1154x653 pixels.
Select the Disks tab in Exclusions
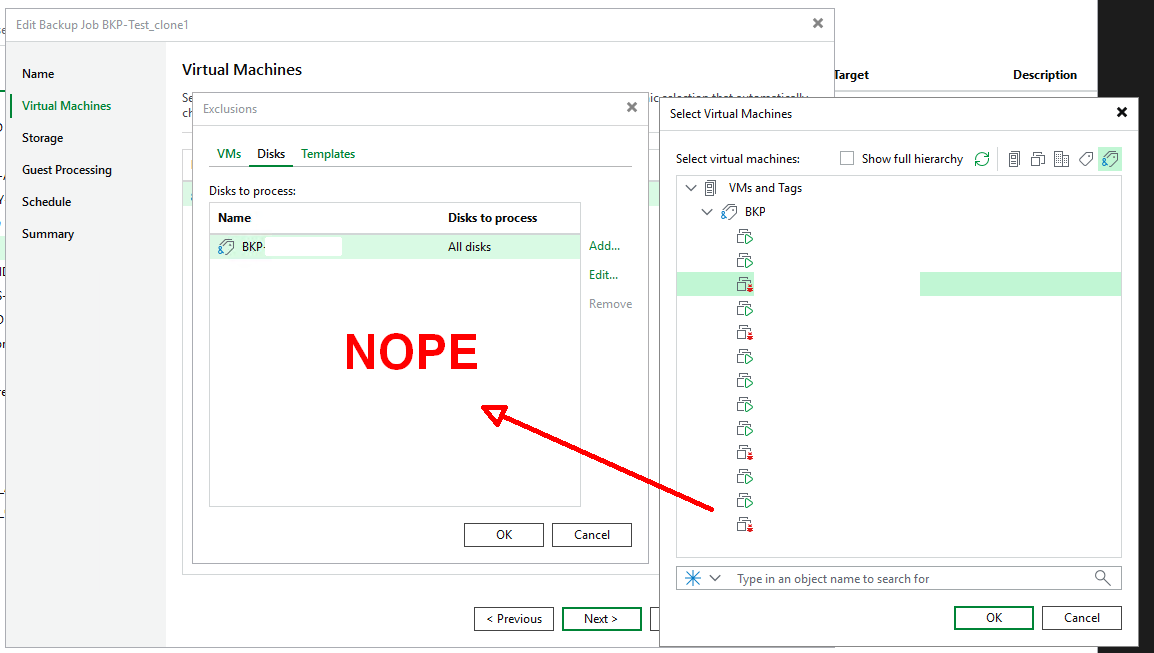271,154
